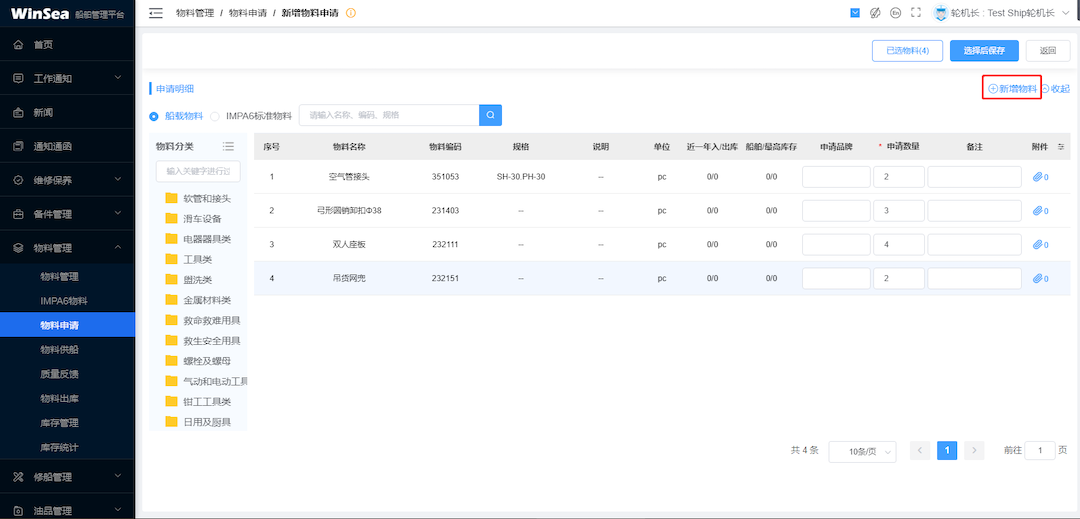
Task: Expand the 油品管理 menu chevron
Action: tap(118, 511)
